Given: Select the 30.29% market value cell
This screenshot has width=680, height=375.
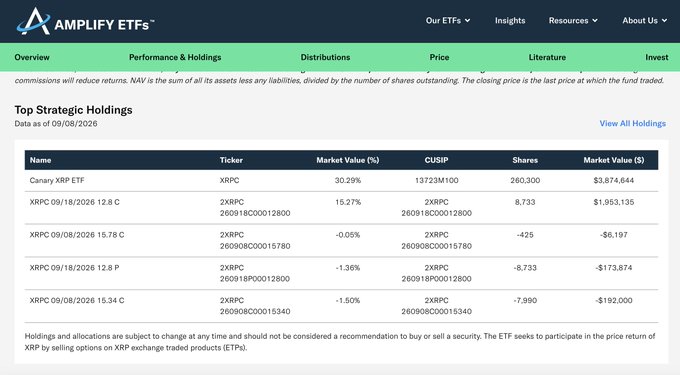Looking at the screenshot, I should tap(348, 180).
